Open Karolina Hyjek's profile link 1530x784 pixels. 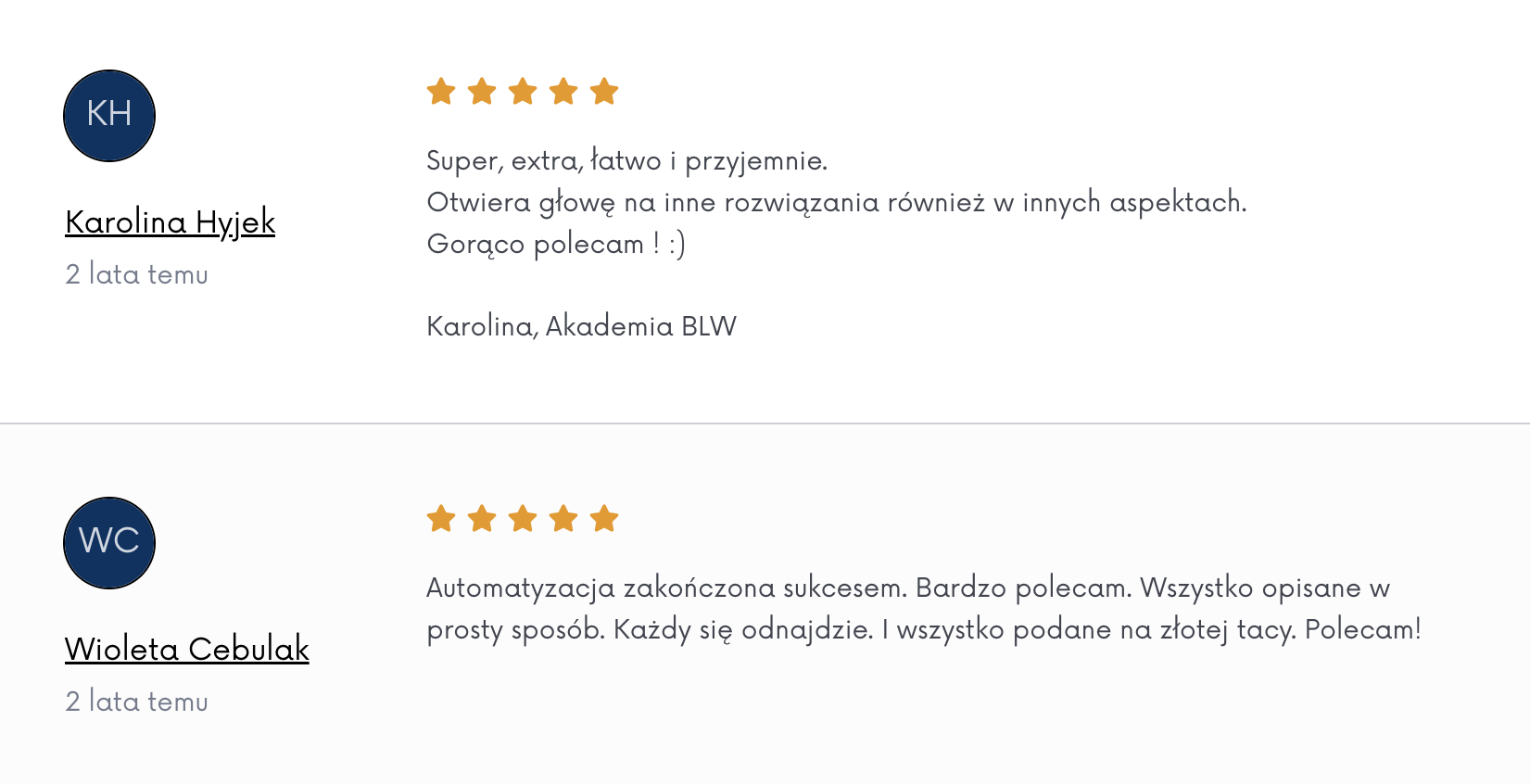coord(171,222)
